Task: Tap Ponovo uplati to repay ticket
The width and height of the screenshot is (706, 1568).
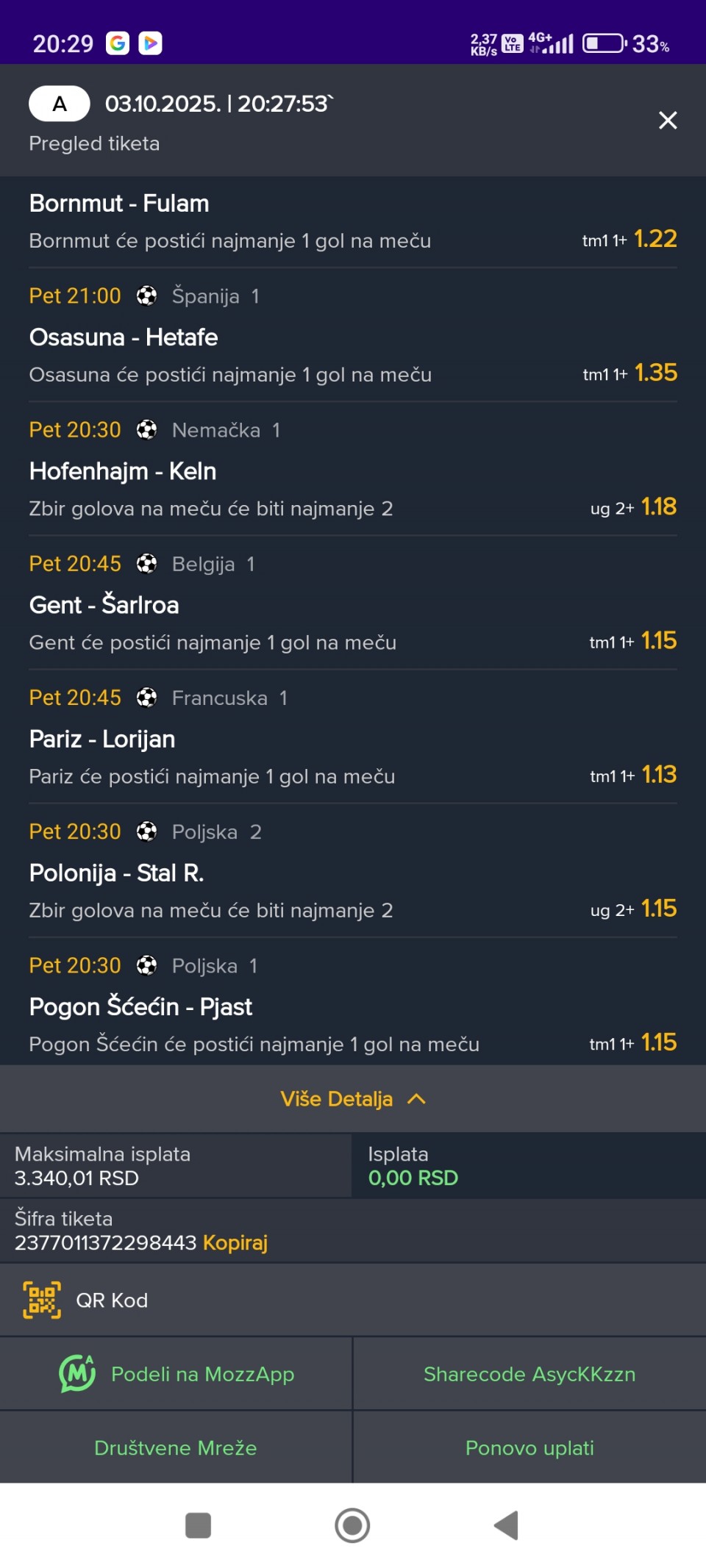Action: point(529,1447)
